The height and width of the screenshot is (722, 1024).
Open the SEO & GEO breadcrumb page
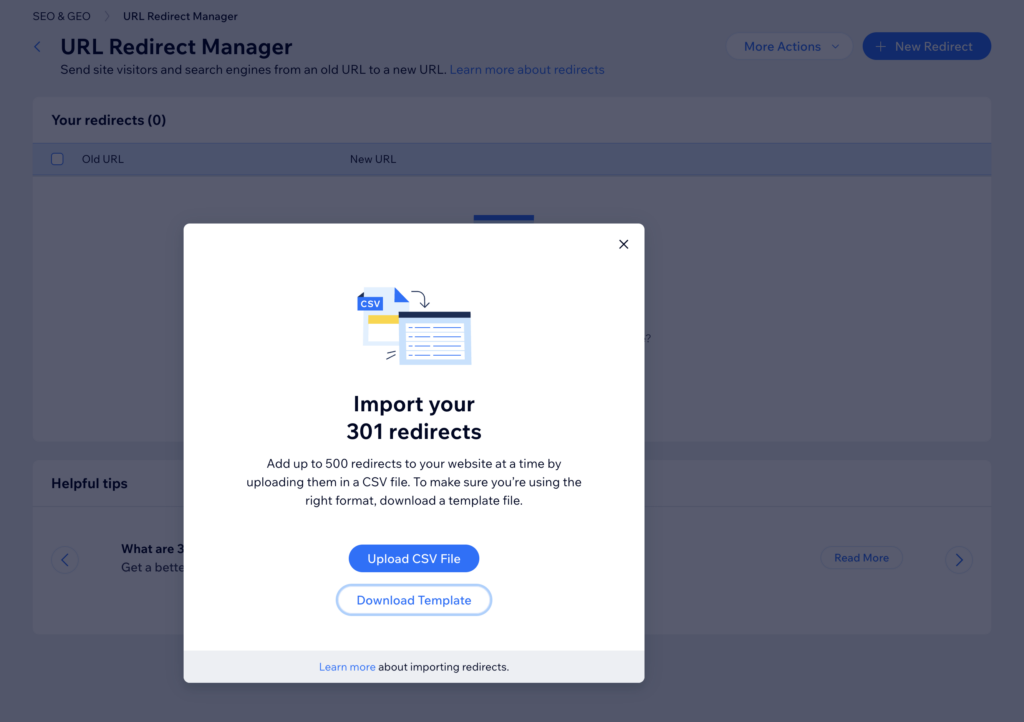tap(61, 16)
